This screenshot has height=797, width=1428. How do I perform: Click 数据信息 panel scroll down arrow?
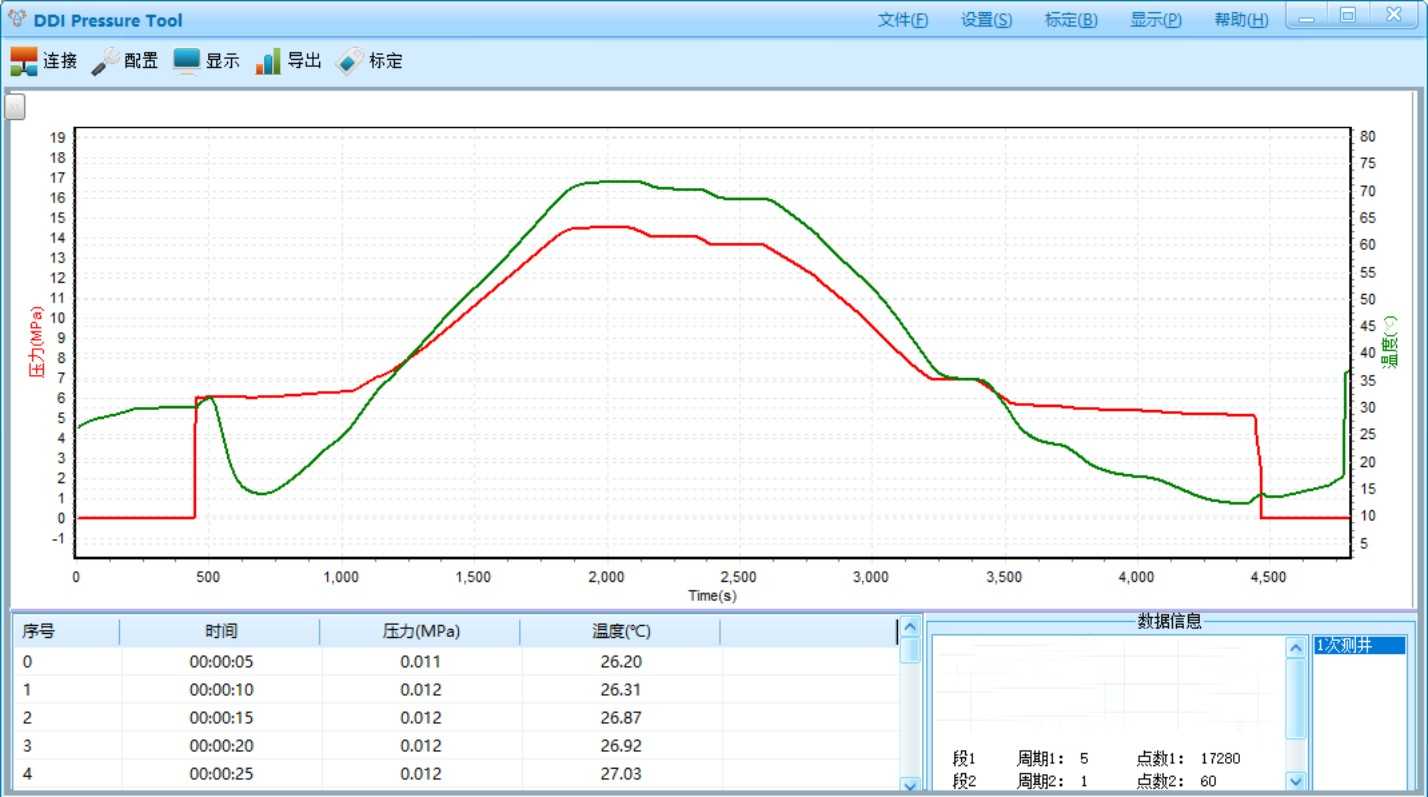1296,781
